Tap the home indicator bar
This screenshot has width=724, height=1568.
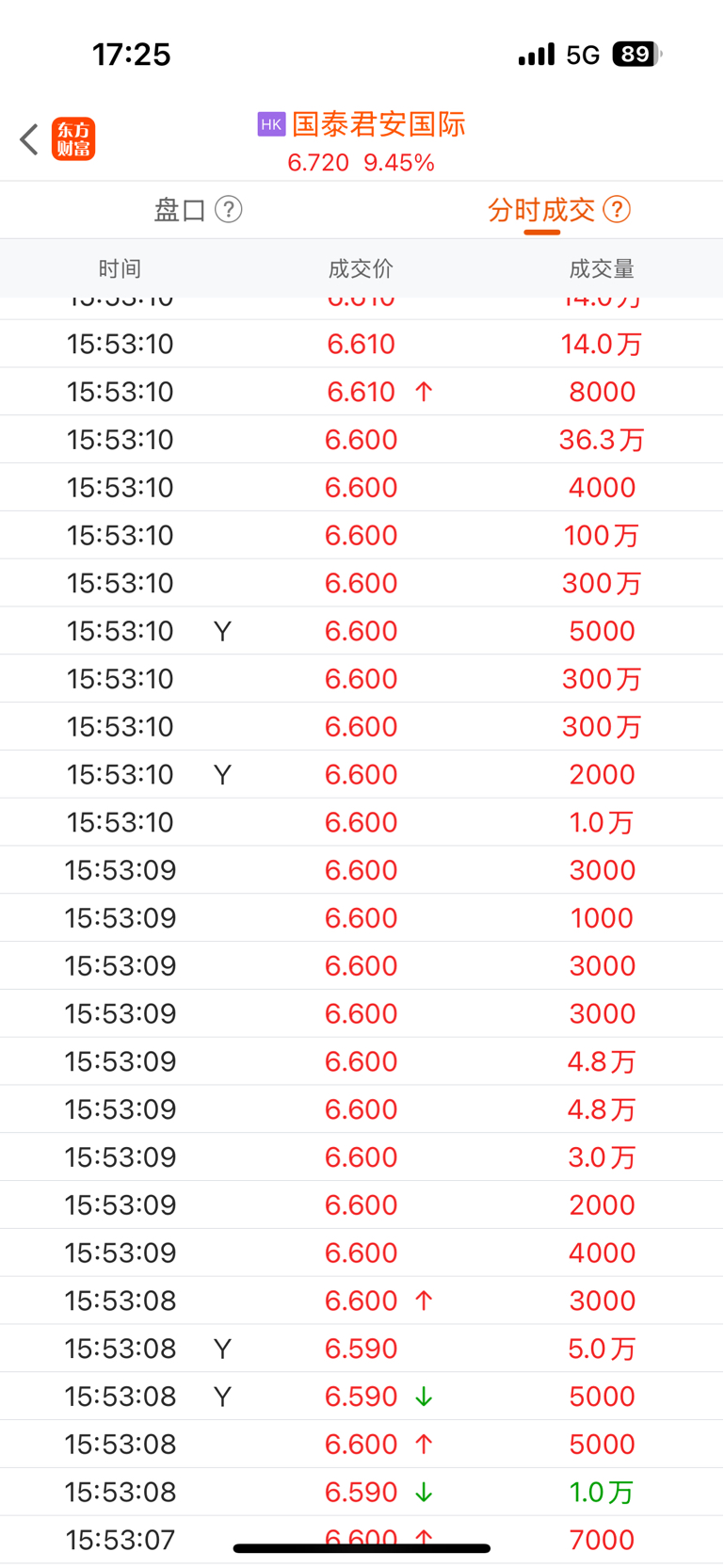click(x=362, y=1548)
